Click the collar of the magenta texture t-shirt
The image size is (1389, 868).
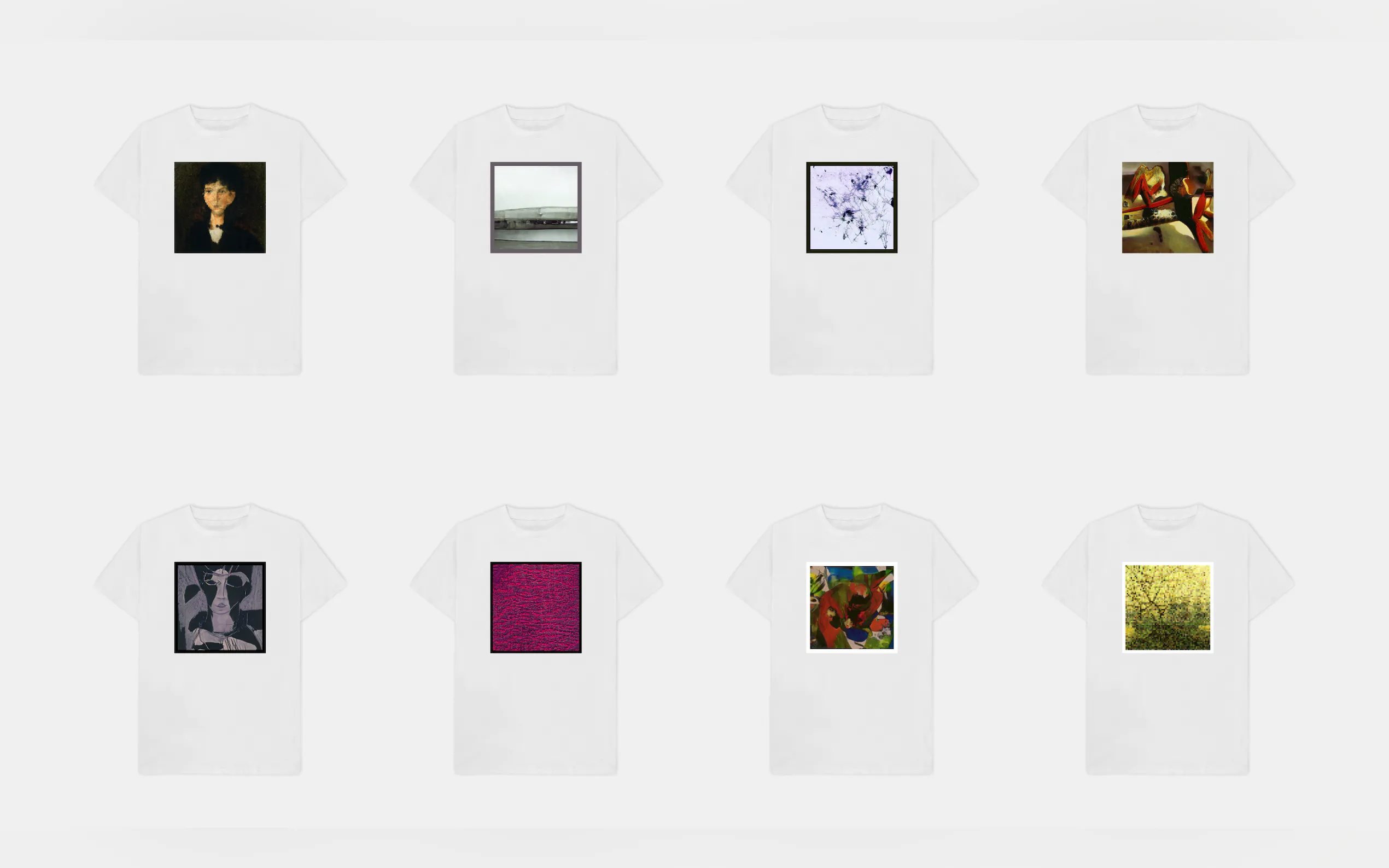[536, 517]
